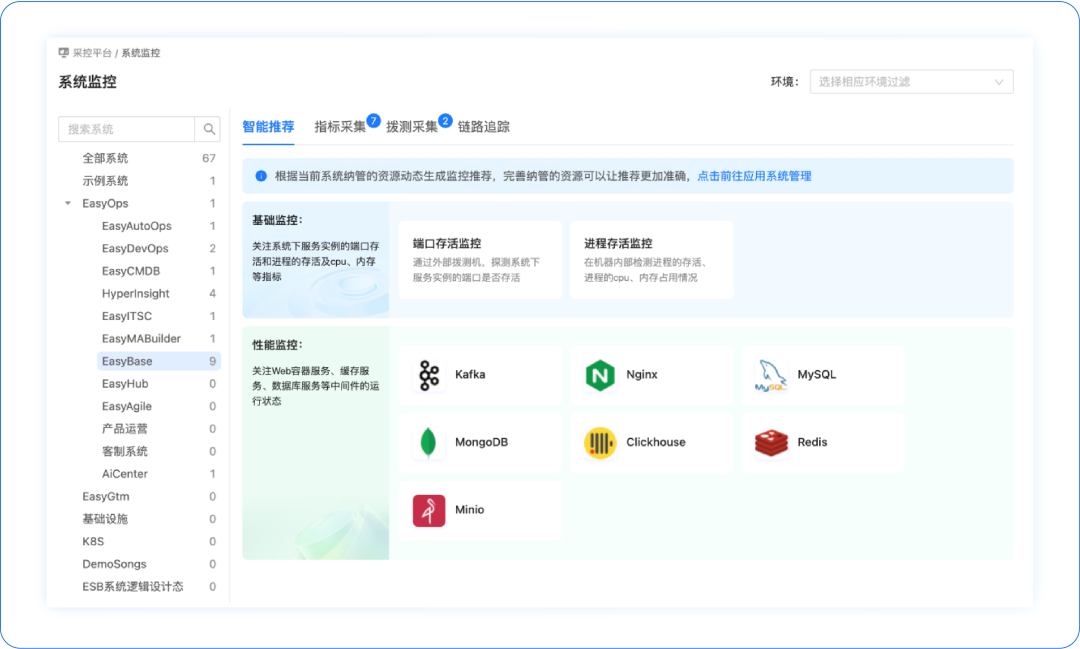Switch to the 智能推荐 tab
Screen dimensions: 1080x649
coord(268,127)
